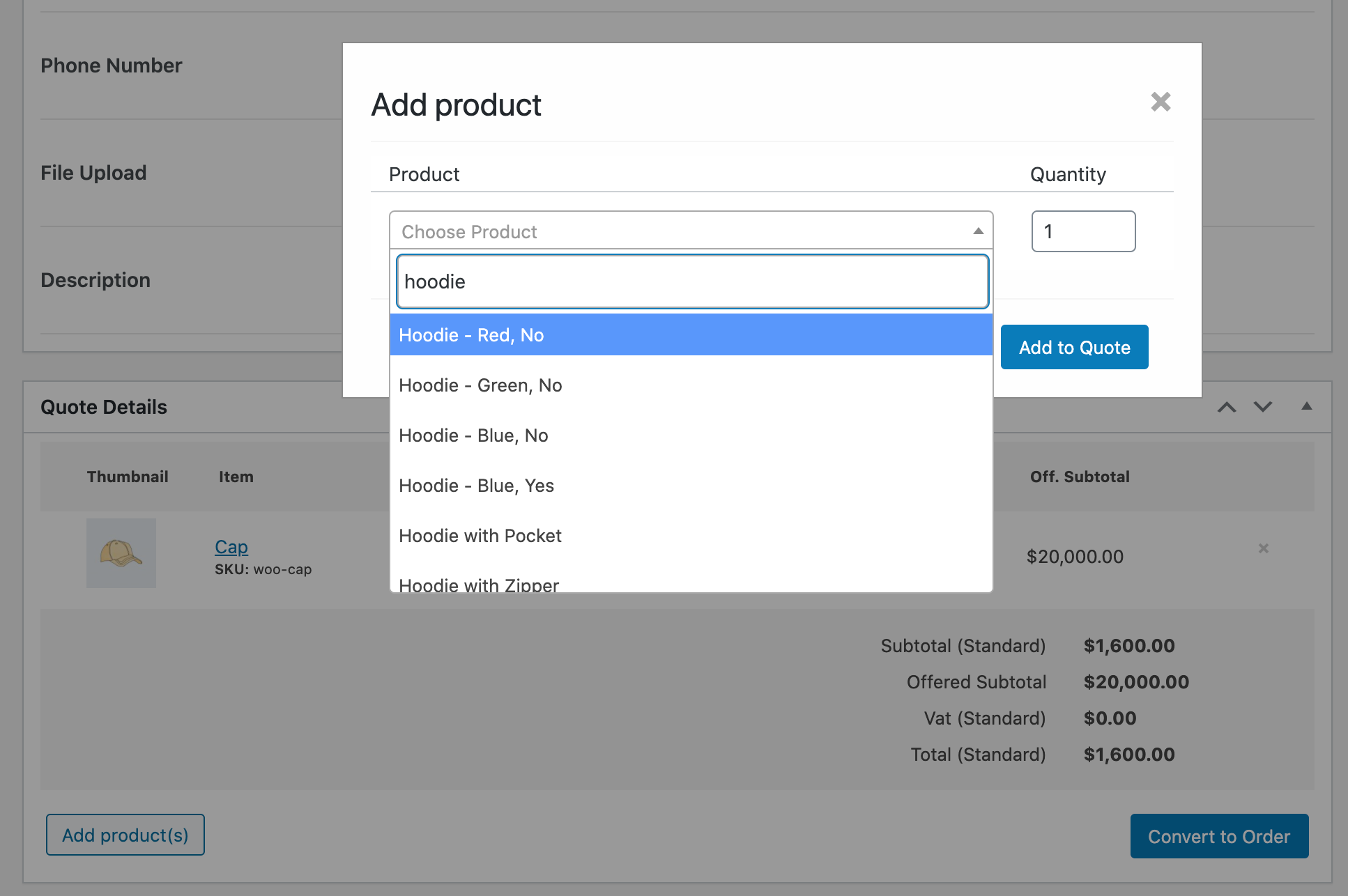Open the Choose Product dropdown
1348x896 pixels.
coord(691,231)
